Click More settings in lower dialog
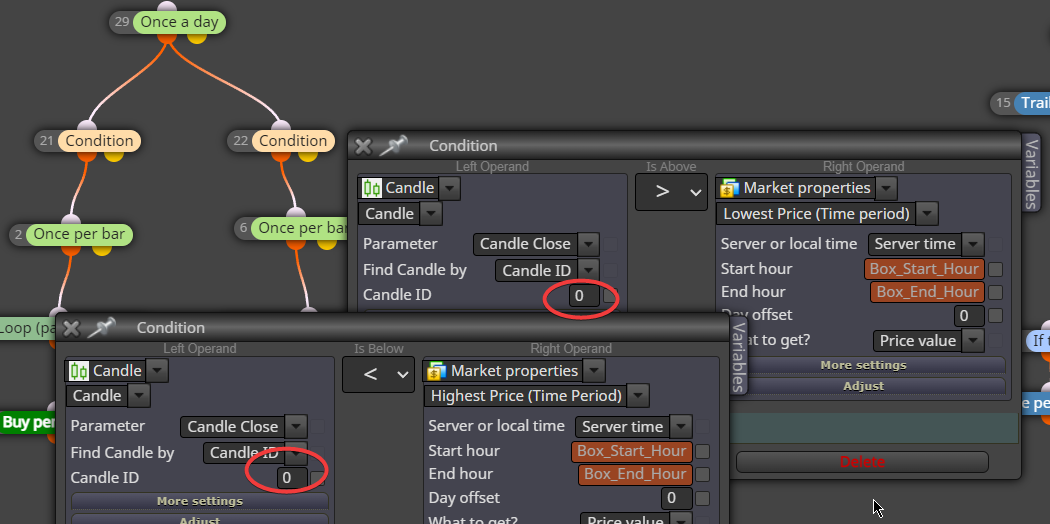 coord(200,501)
